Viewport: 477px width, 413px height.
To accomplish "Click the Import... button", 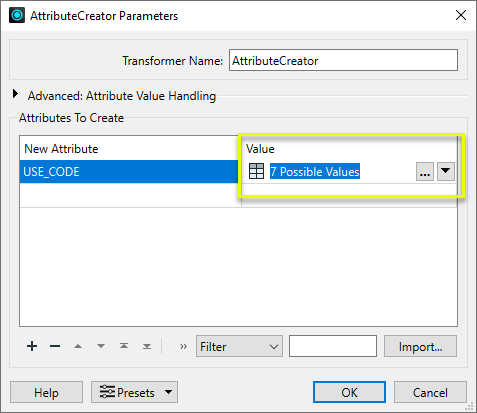I will pos(420,346).
